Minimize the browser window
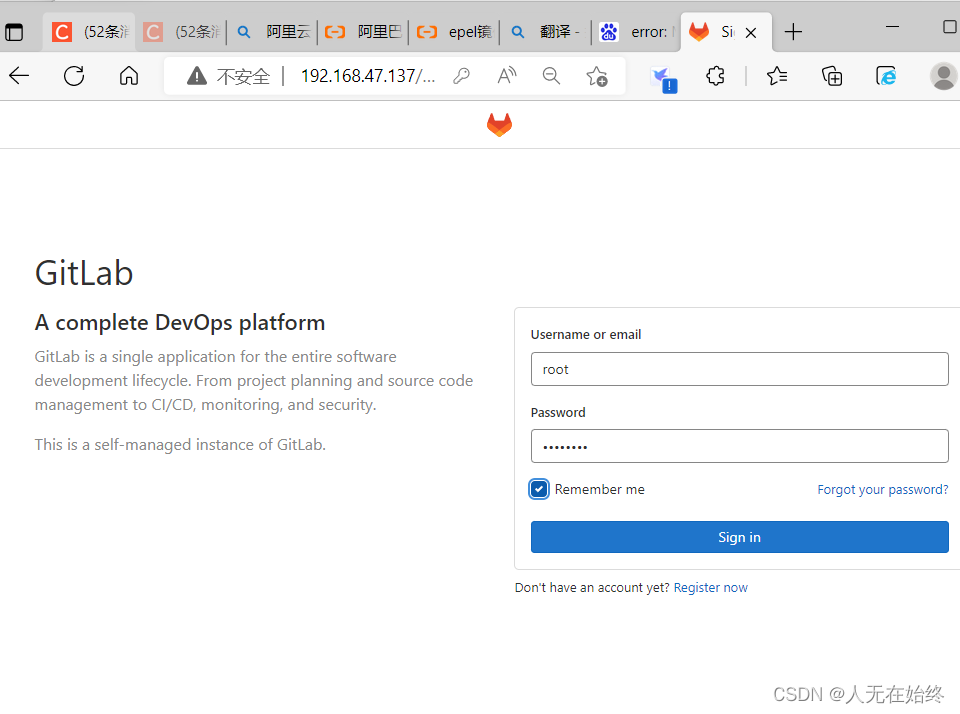 [x=893, y=27]
